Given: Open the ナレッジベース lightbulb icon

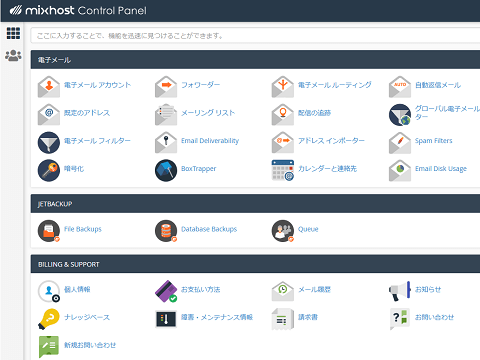Looking at the screenshot, I should (x=49, y=319).
